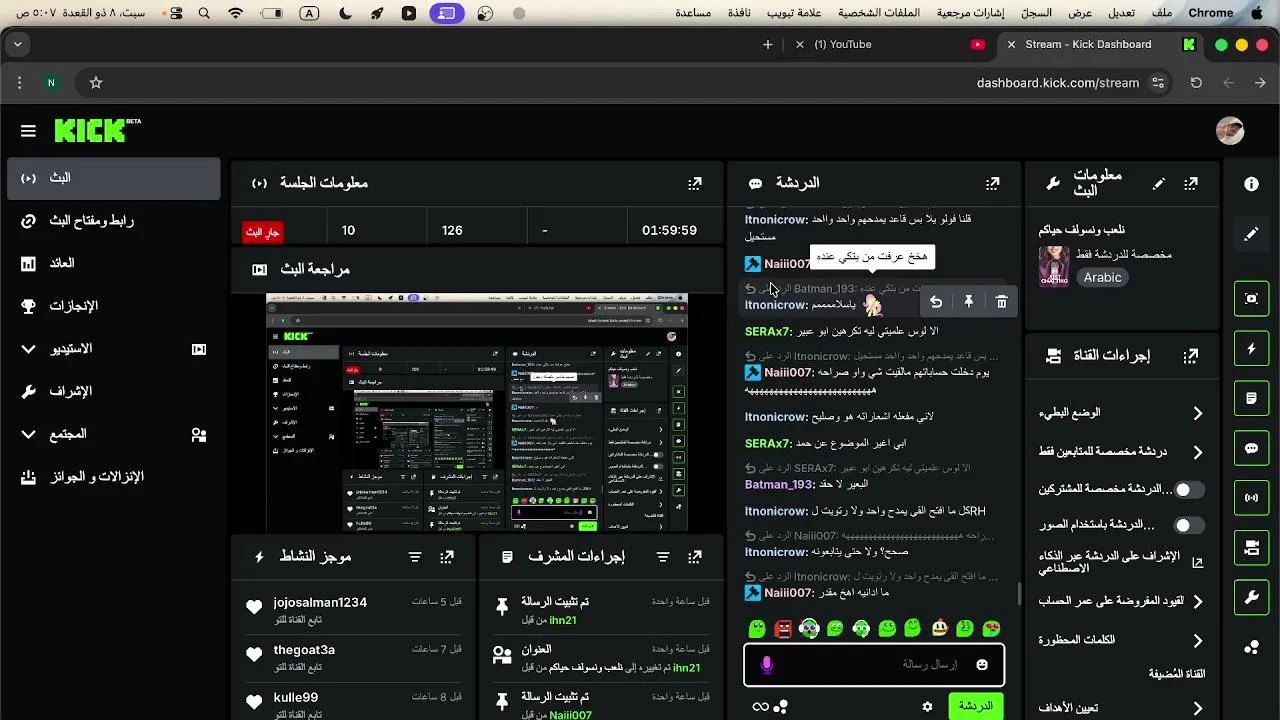1280x720 pixels.
Task: Click the chat panel scrollbar
Action: coord(1019,594)
